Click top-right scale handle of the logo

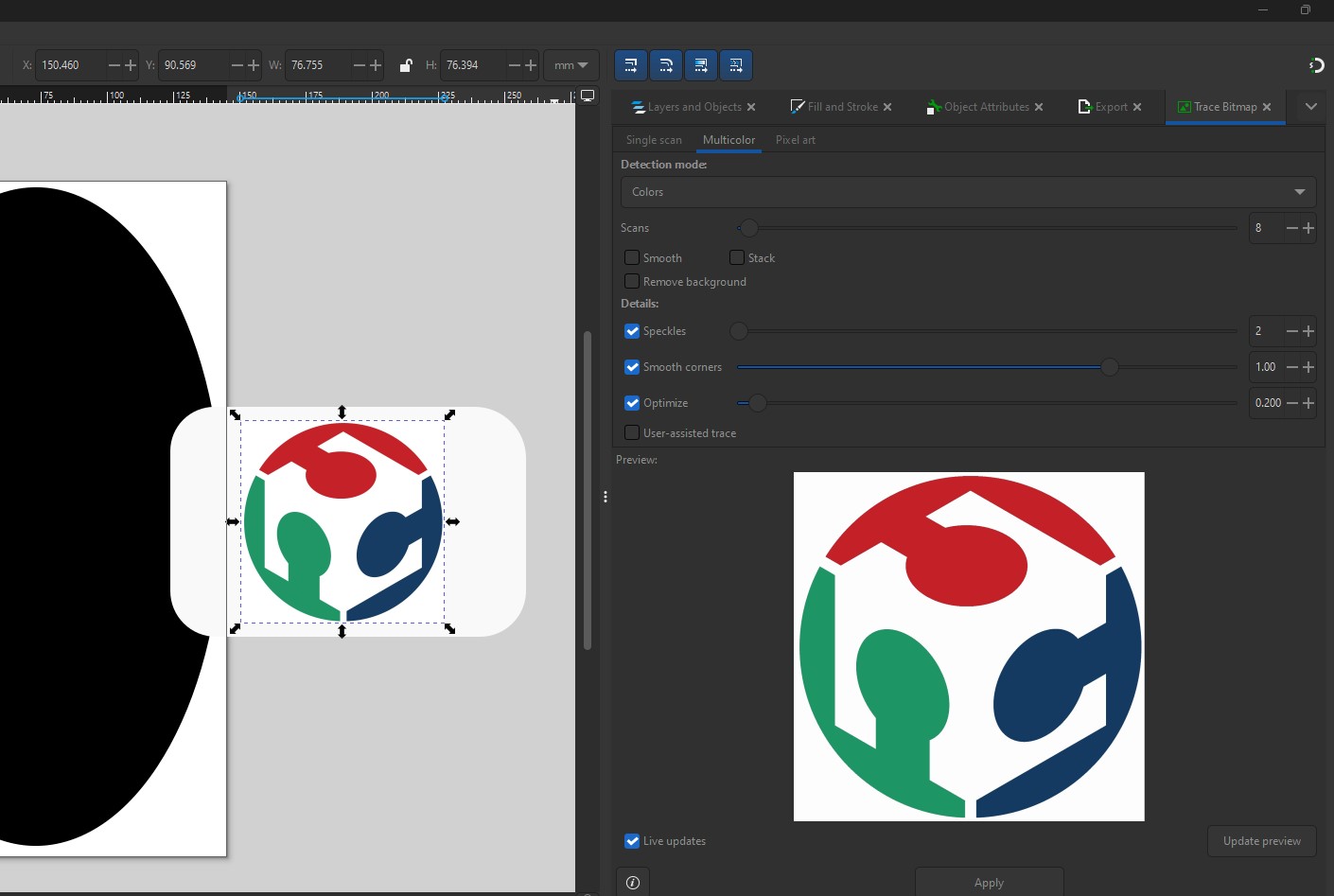450,414
